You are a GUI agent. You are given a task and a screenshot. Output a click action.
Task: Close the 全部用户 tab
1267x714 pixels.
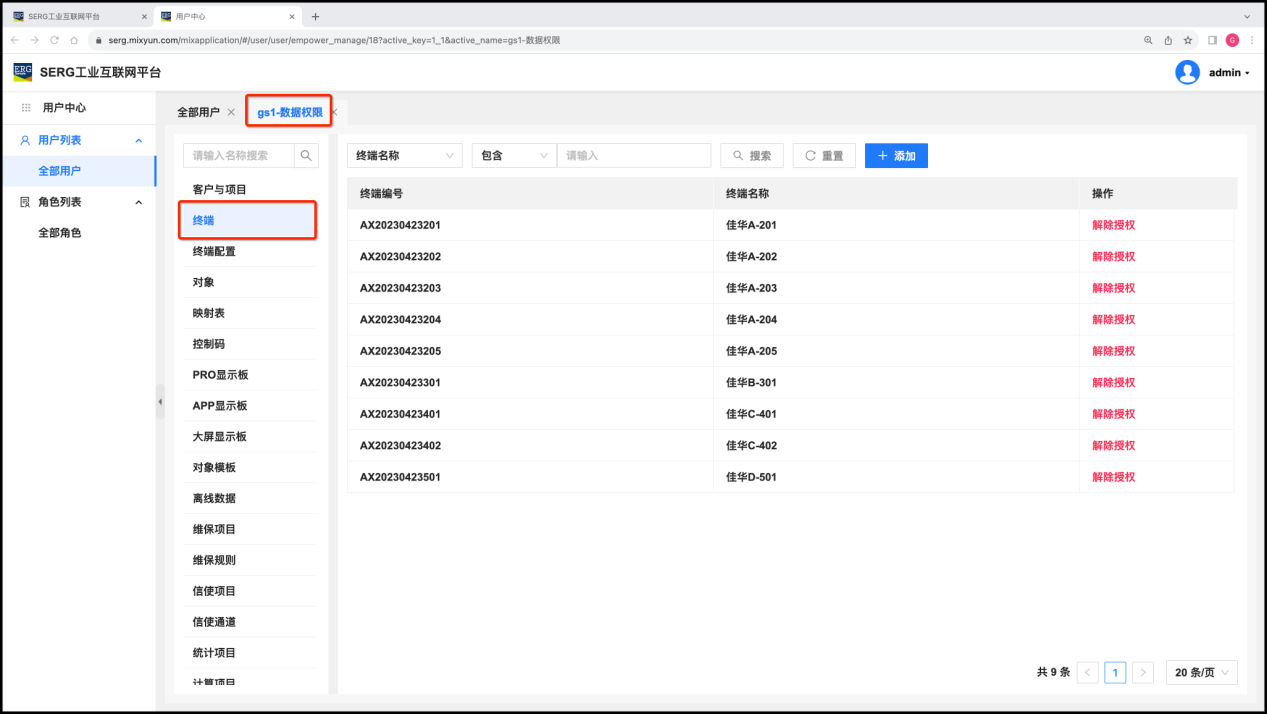231,112
